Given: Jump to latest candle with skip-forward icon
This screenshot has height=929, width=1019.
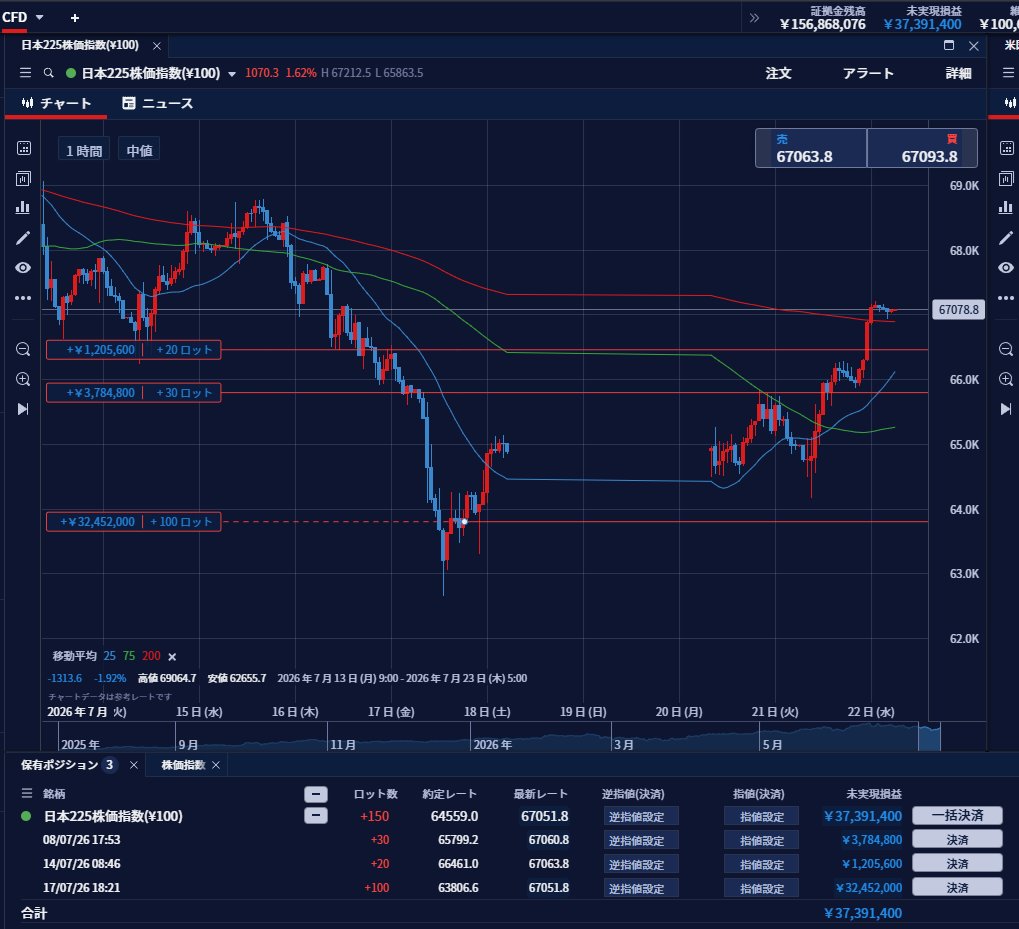Looking at the screenshot, I should [23, 409].
